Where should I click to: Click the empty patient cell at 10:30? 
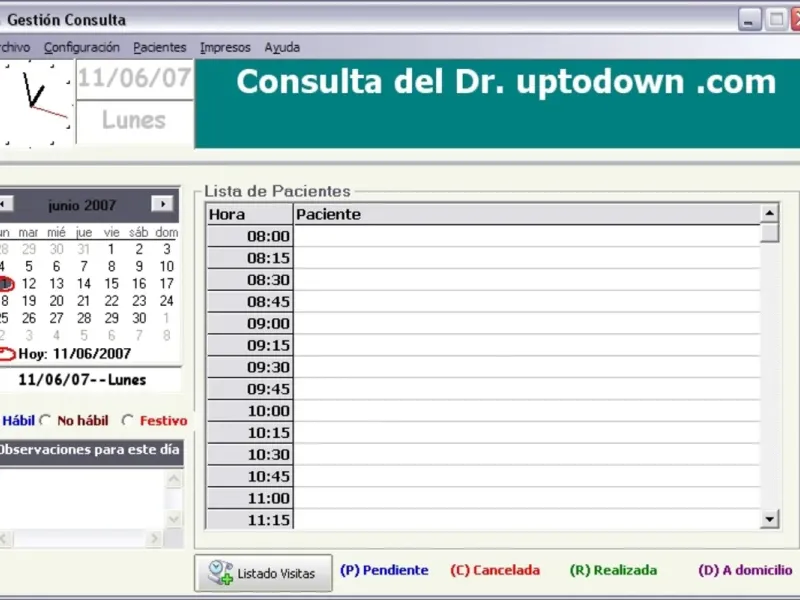527,455
